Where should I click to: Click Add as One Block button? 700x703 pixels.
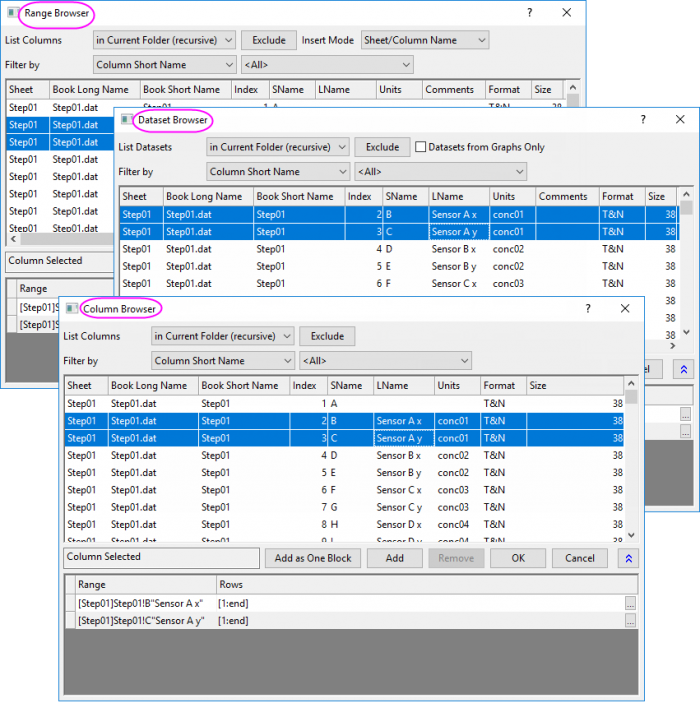pyautogui.click(x=313, y=558)
